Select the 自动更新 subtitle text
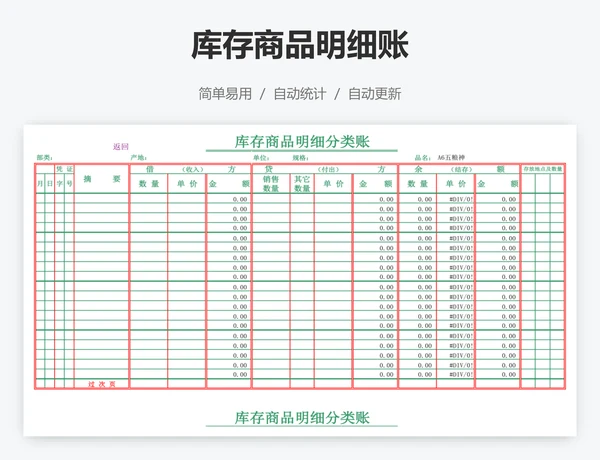Image resolution: width=600 pixels, height=460 pixels. pyautogui.click(x=375, y=94)
